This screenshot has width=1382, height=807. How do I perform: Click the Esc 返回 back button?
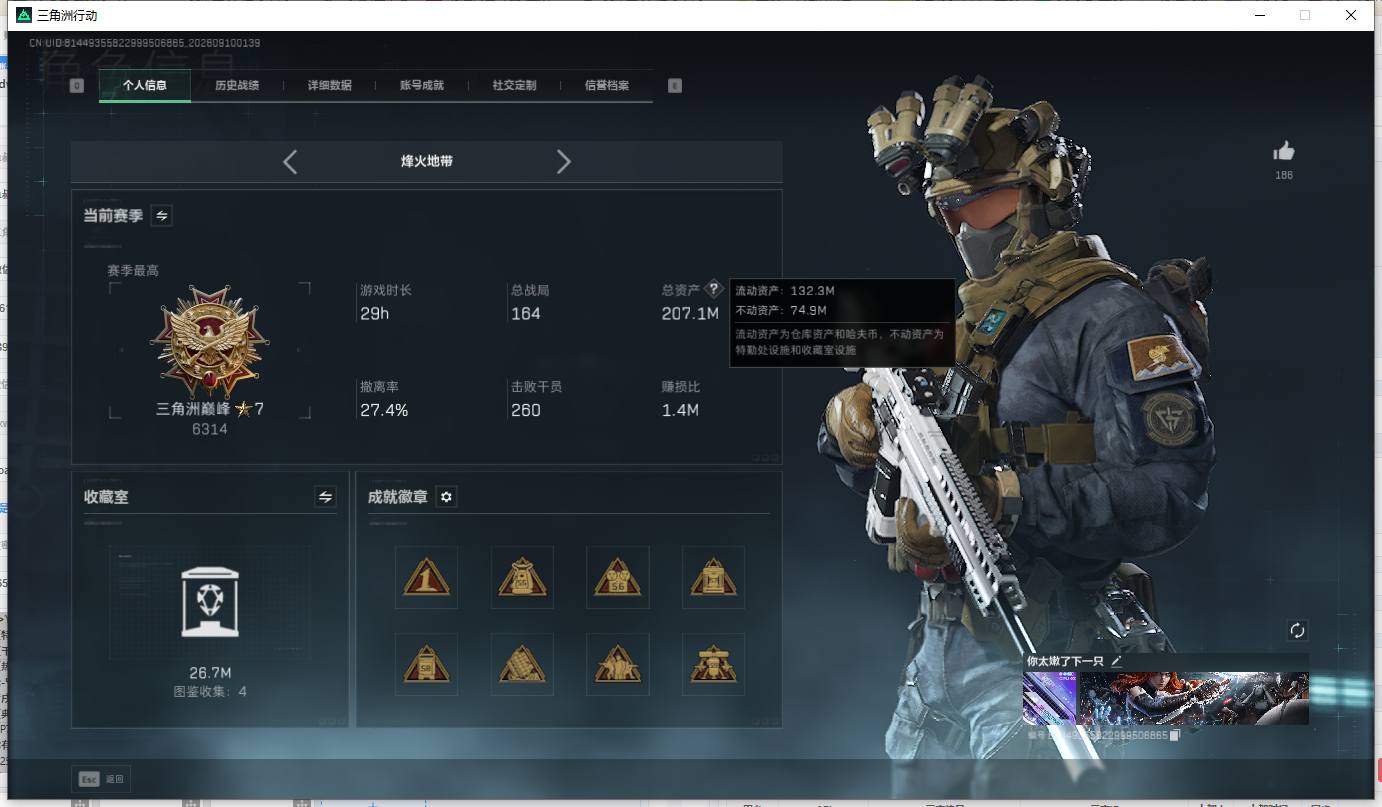[101, 779]
